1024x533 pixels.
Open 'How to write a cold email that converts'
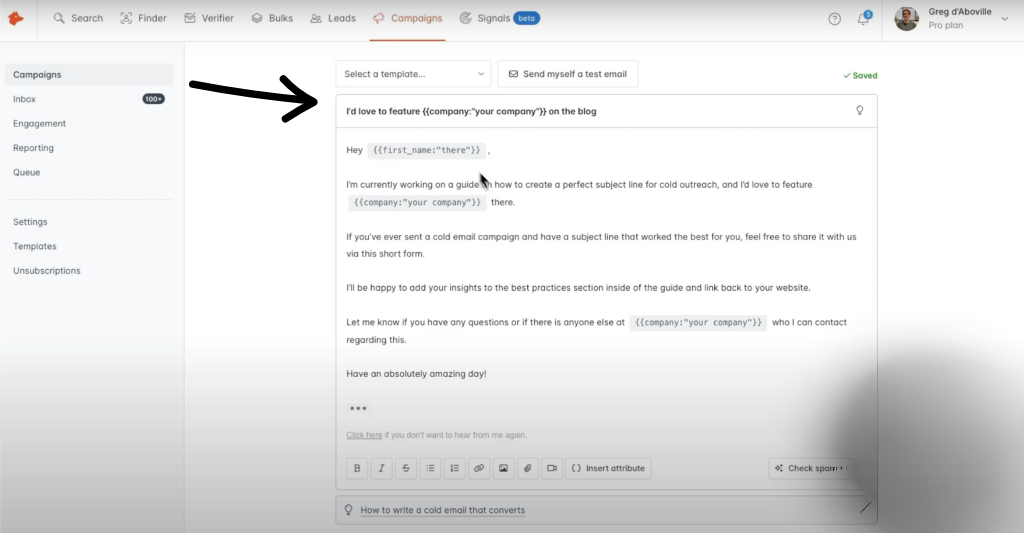[x=443, y=510]
